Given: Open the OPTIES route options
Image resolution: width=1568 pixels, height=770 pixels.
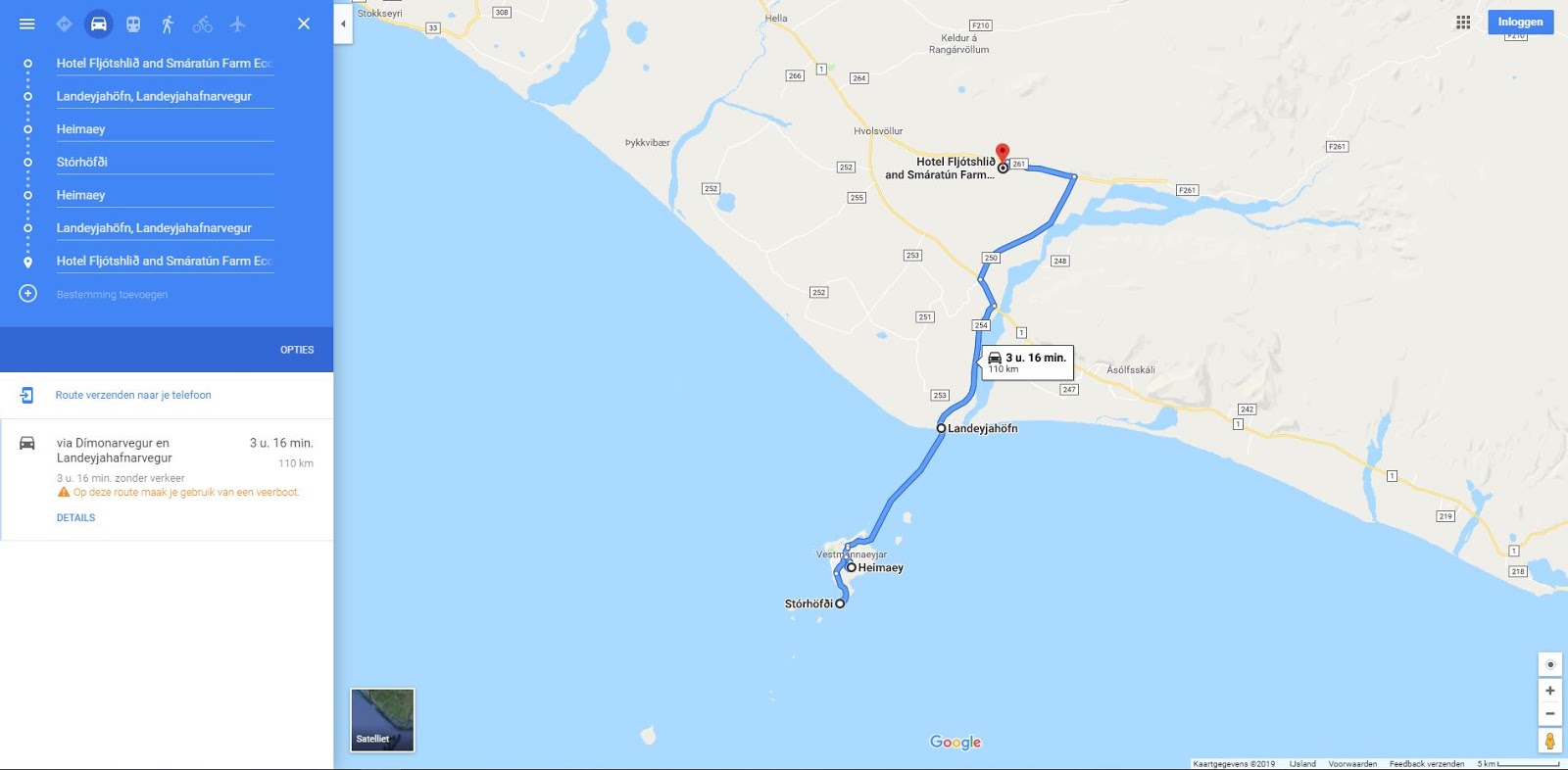Looking at the screenshot, I should coord(297,350).
